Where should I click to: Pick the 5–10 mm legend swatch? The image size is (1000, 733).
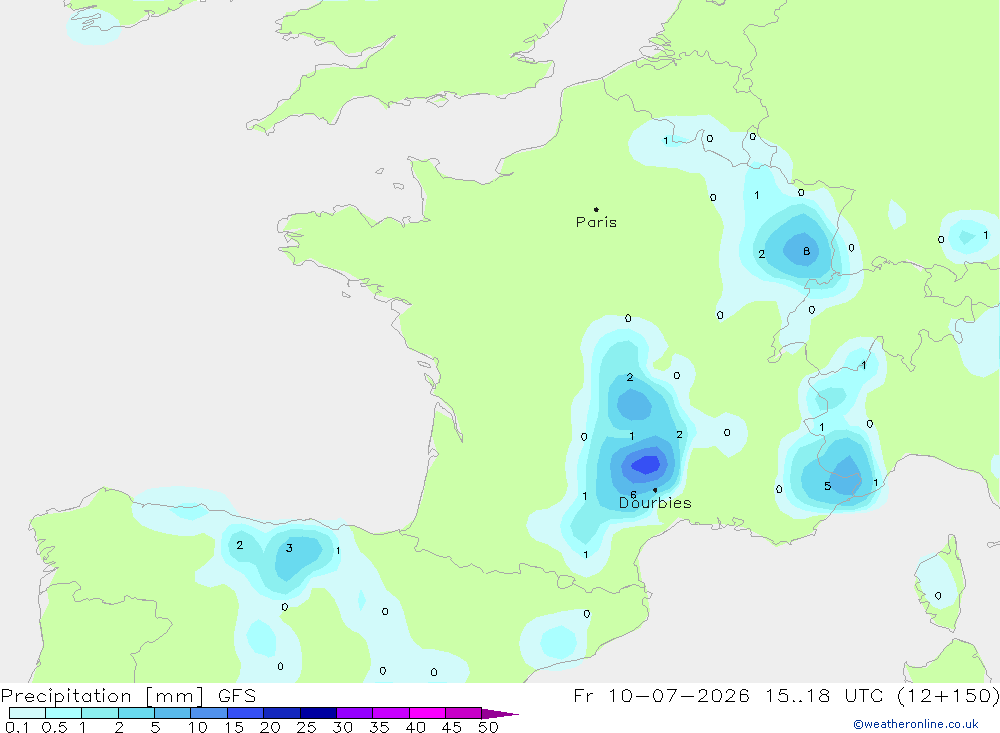[x=173, y=713]
